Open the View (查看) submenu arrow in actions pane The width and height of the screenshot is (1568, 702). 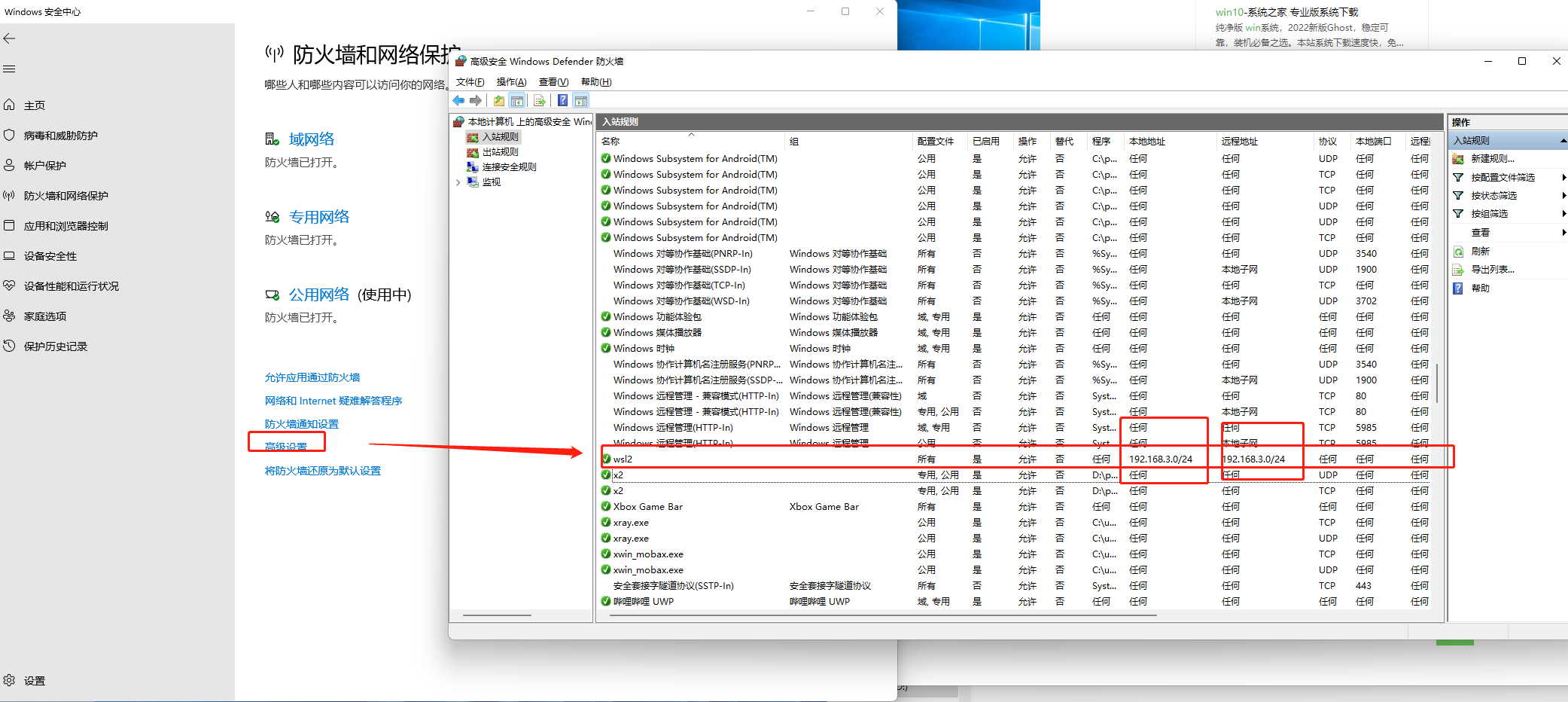pyautogui.click(x=1563, y=233)
